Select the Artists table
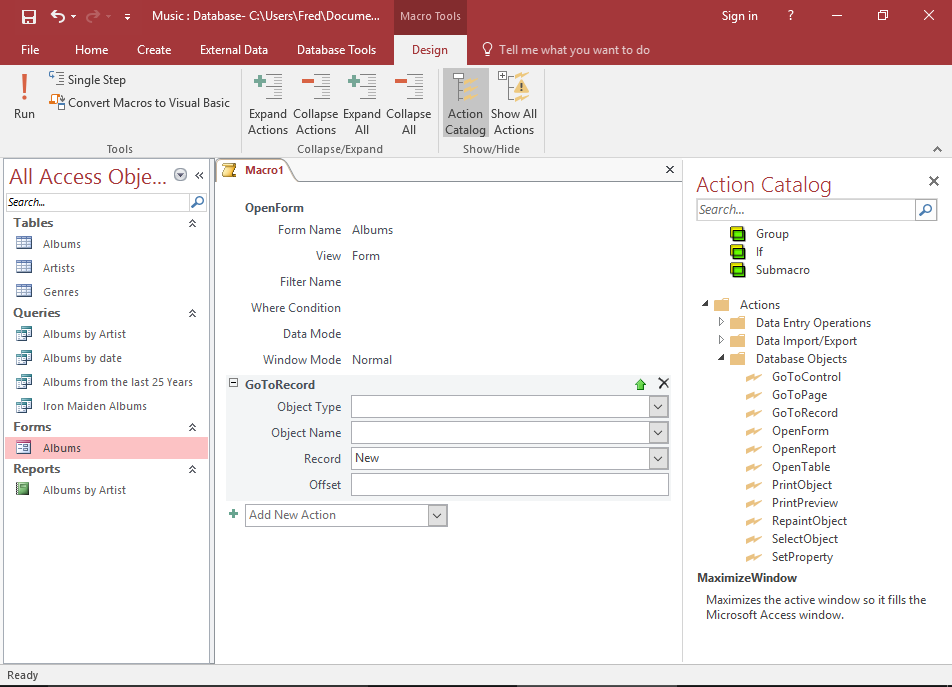This screenshot has height=687, width=952. coord(59,268)
